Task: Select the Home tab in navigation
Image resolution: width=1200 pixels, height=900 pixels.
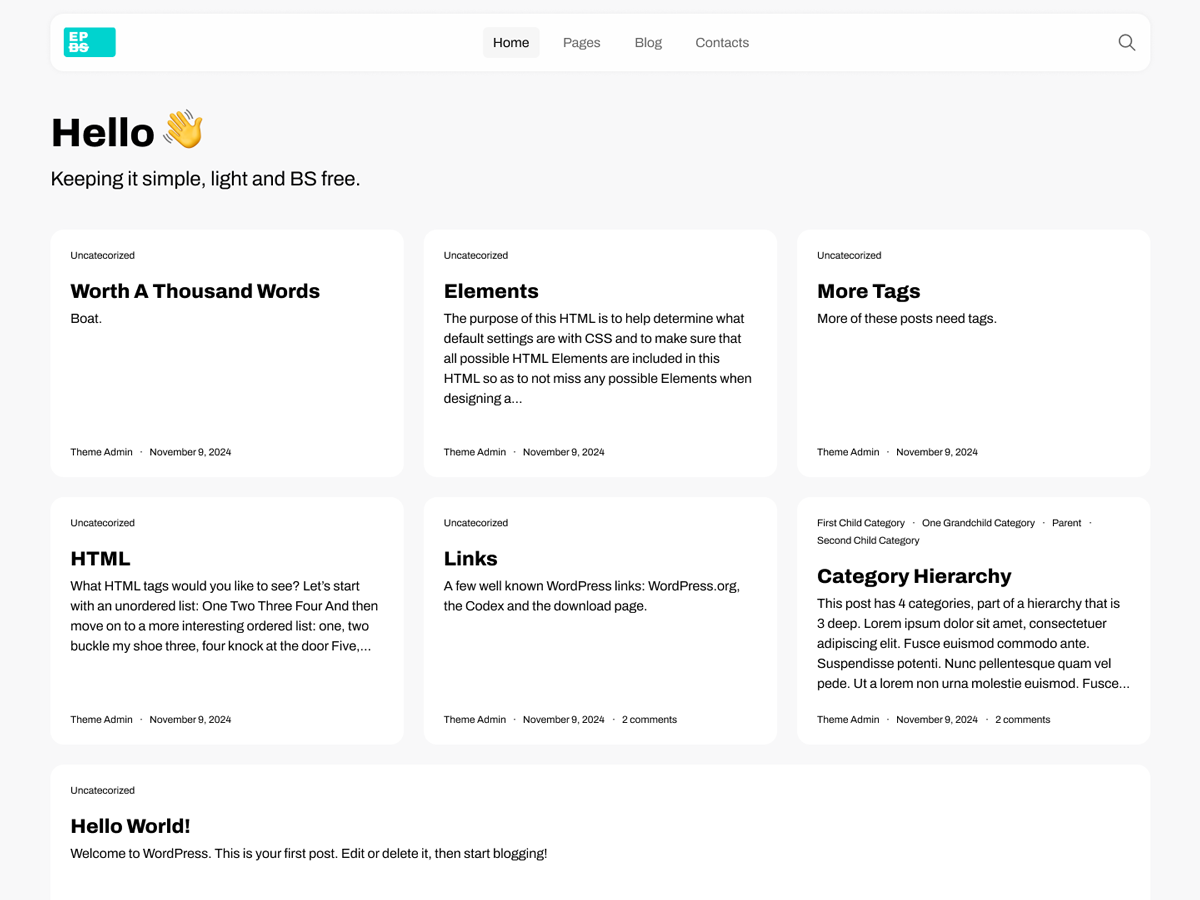Action: (x=511, y=42)
